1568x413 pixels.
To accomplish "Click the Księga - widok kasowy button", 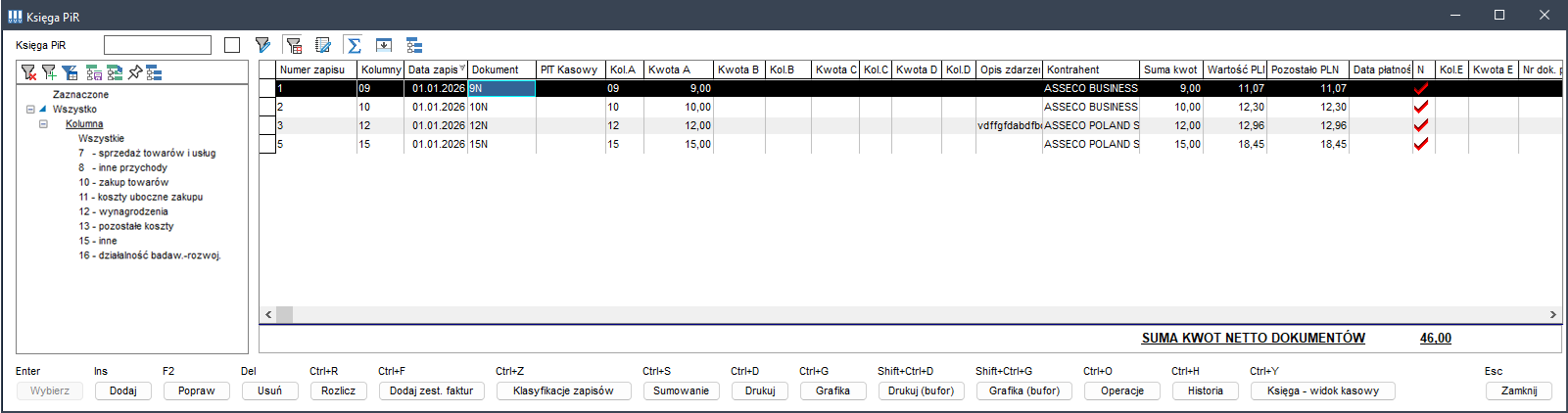I will point(1322,390).
